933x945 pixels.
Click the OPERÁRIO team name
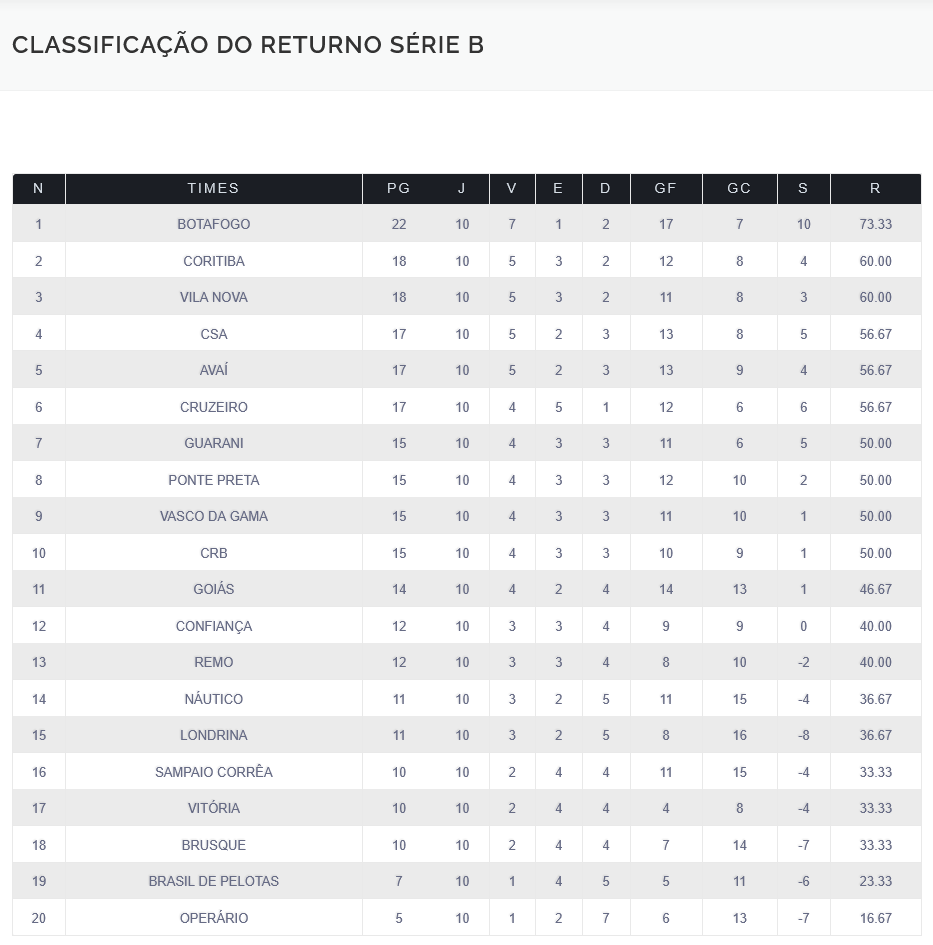(x=213, y=918)
